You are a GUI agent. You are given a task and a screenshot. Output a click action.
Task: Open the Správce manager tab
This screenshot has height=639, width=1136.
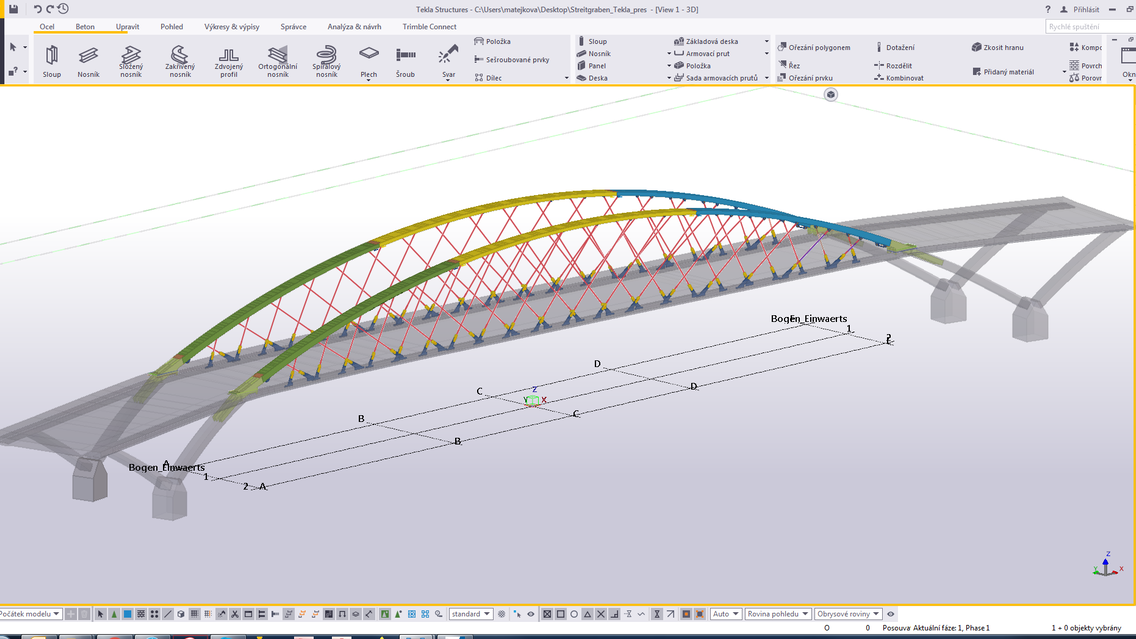(293, 26)
